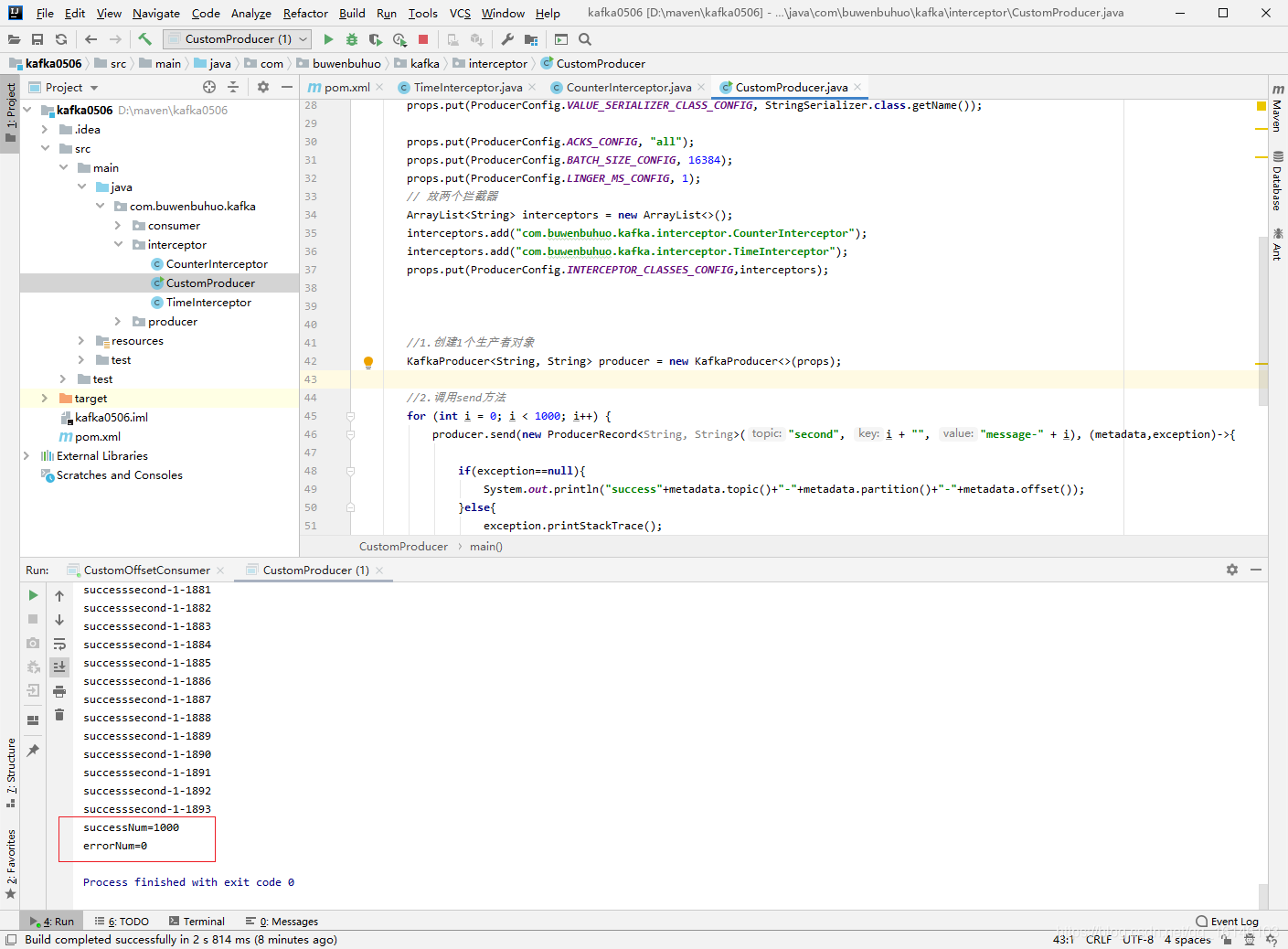Stop the process using the red stop icon in the toolbar

(x=423, y=39)
